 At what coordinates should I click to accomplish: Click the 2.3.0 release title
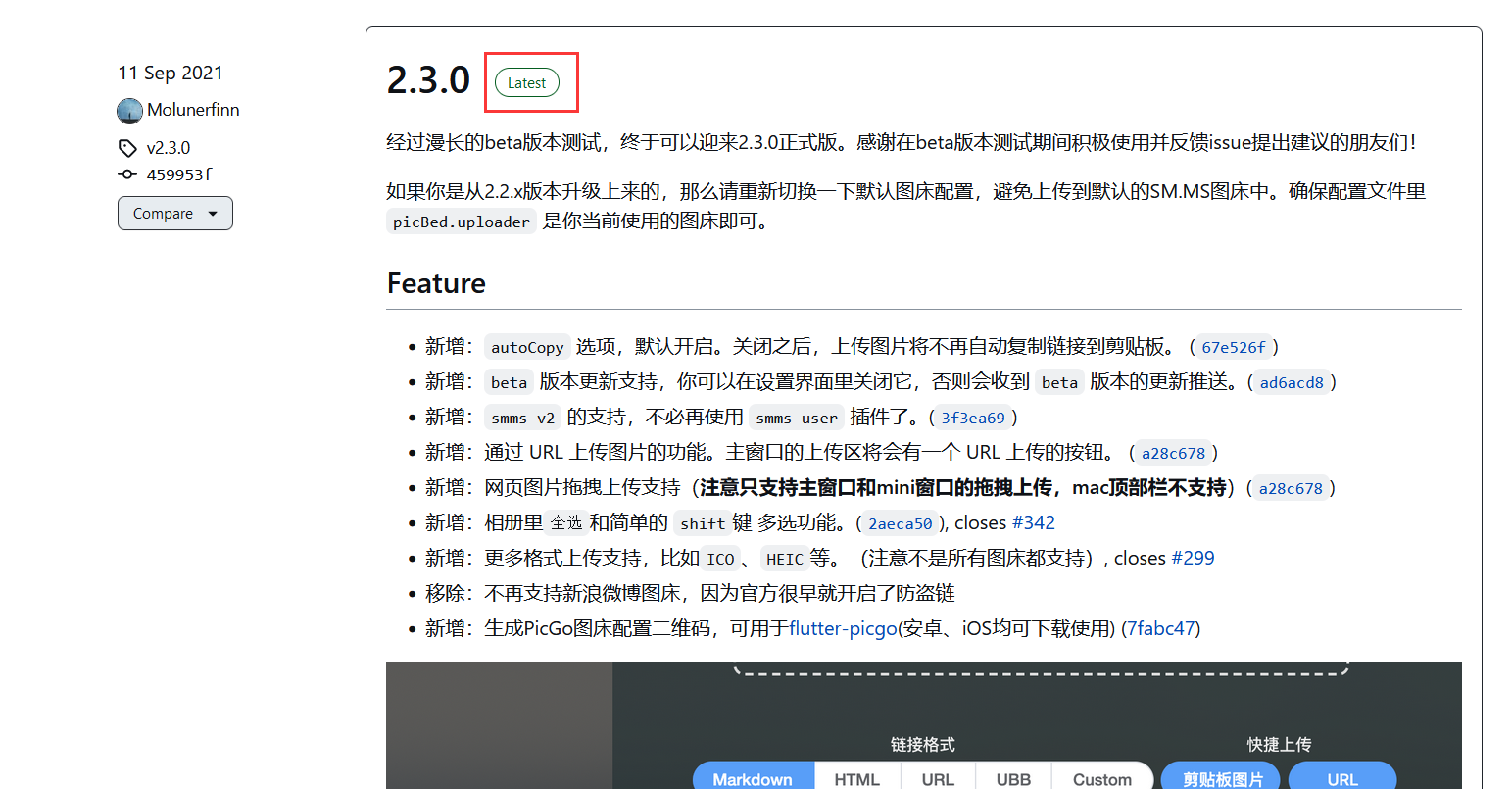click(x=428, y=80)
